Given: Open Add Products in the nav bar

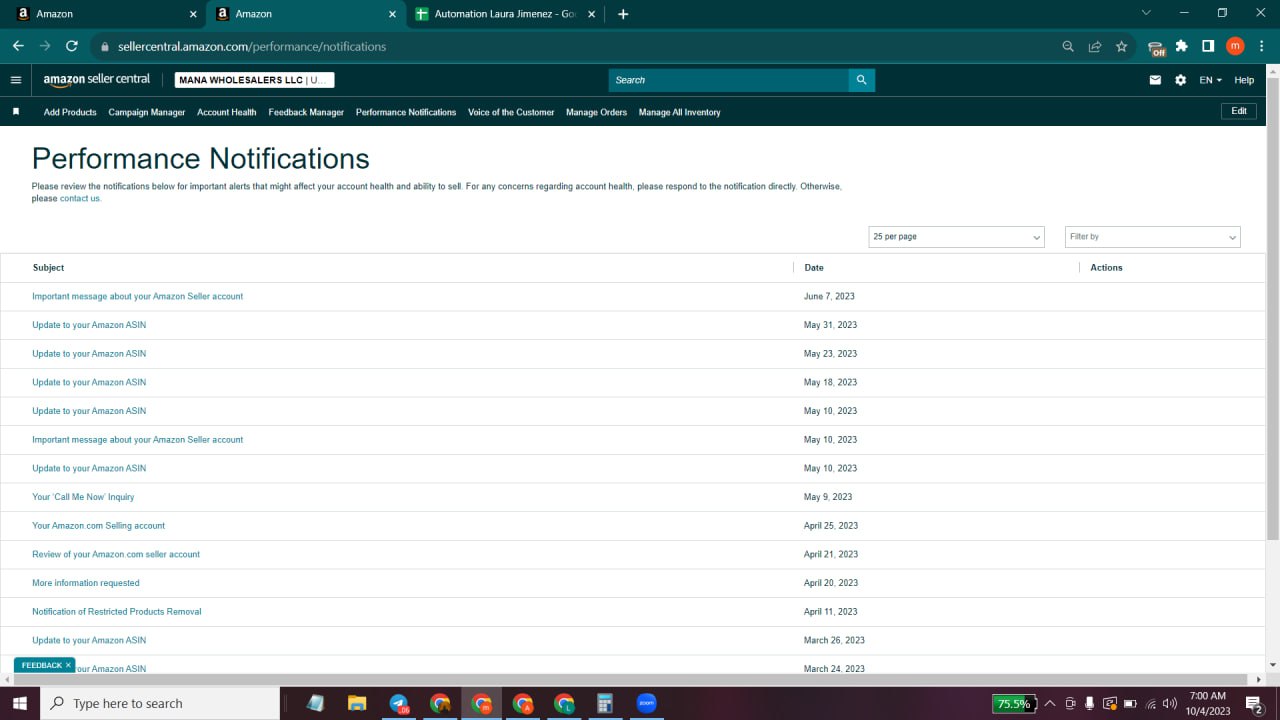Looking at the screenshot, I should 70,112.
